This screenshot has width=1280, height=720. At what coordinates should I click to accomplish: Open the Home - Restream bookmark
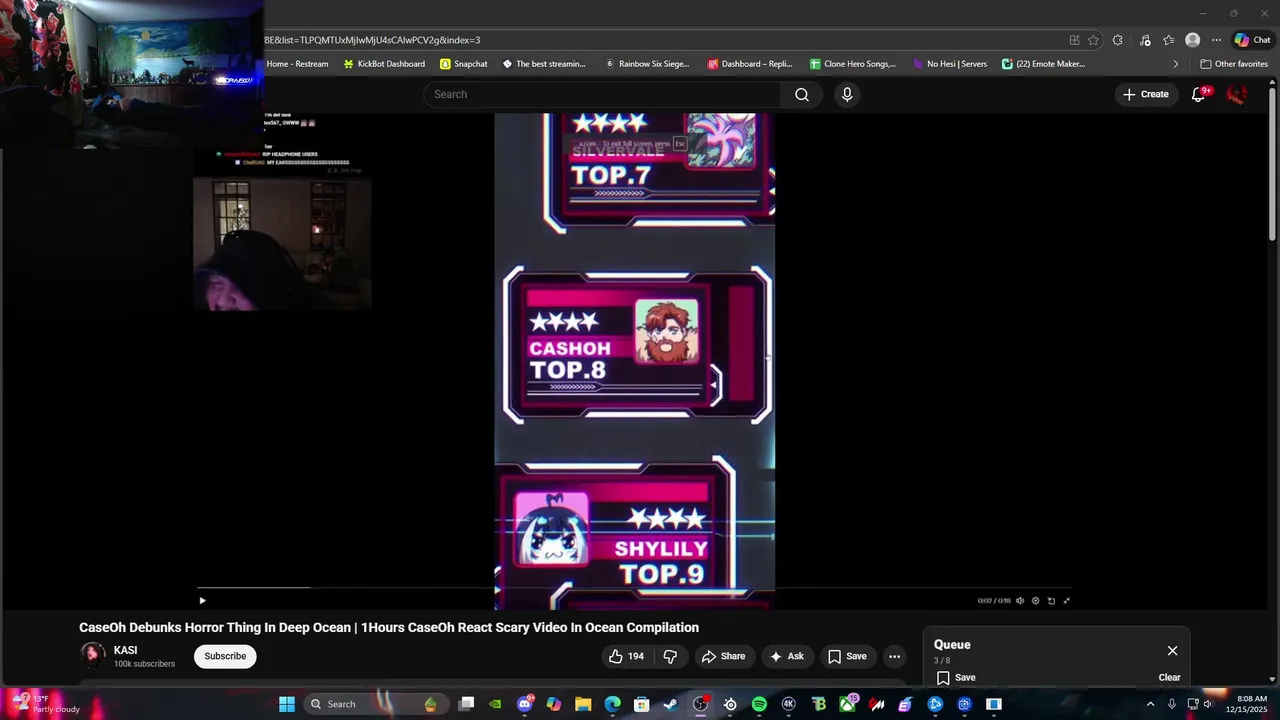296,64
